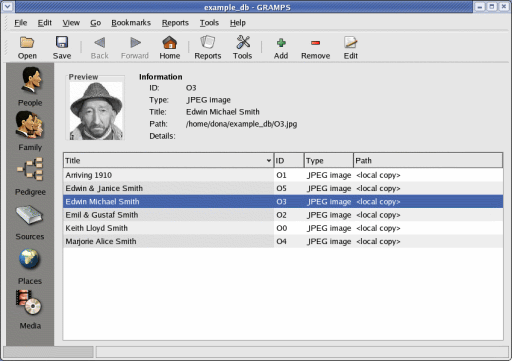Open the Reports toolbar button
The height and width of the screenshot is (361, 512).
pyautogui.click(x=208, y=48)
